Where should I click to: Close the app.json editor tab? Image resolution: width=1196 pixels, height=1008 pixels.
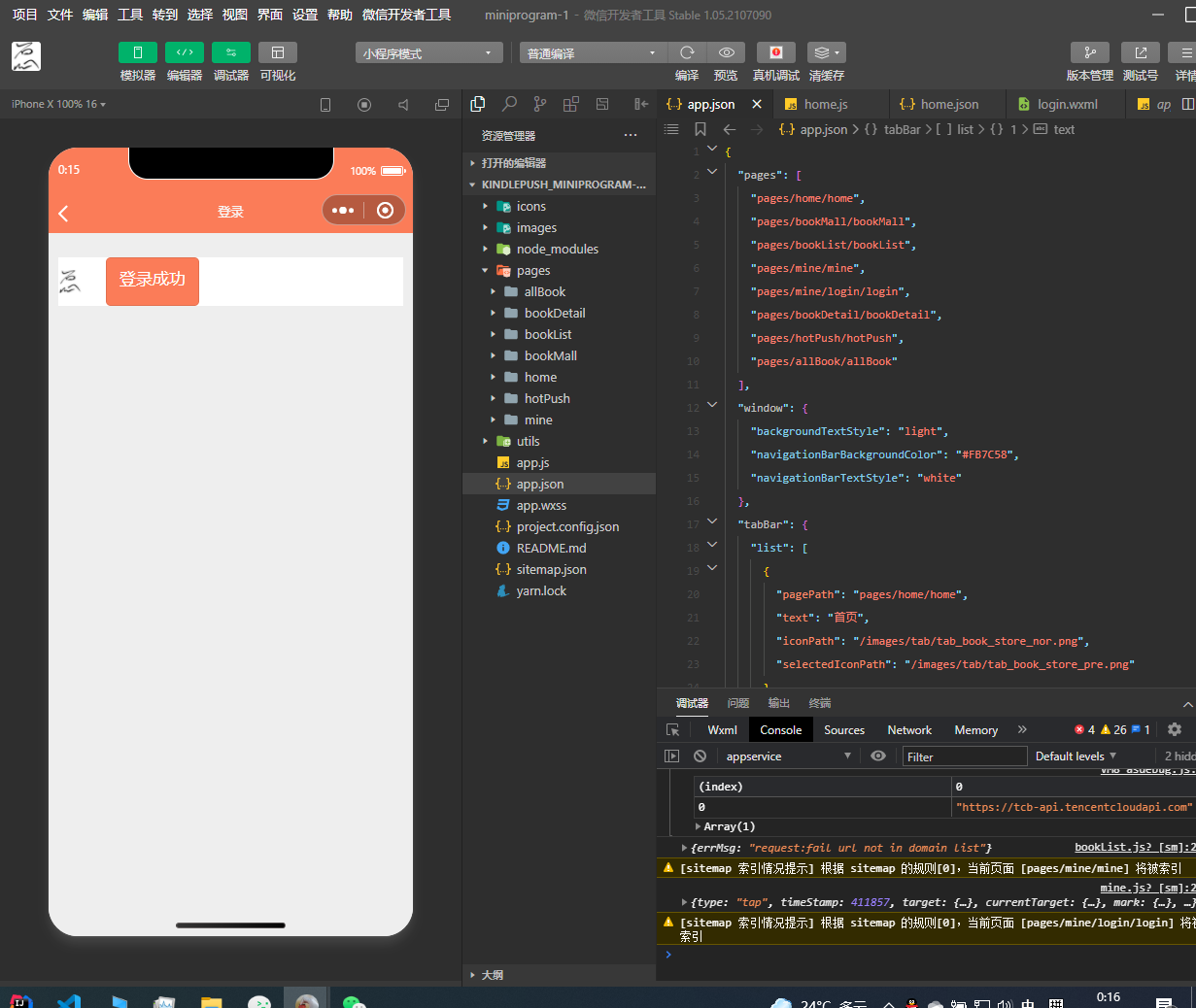[757, 104]
